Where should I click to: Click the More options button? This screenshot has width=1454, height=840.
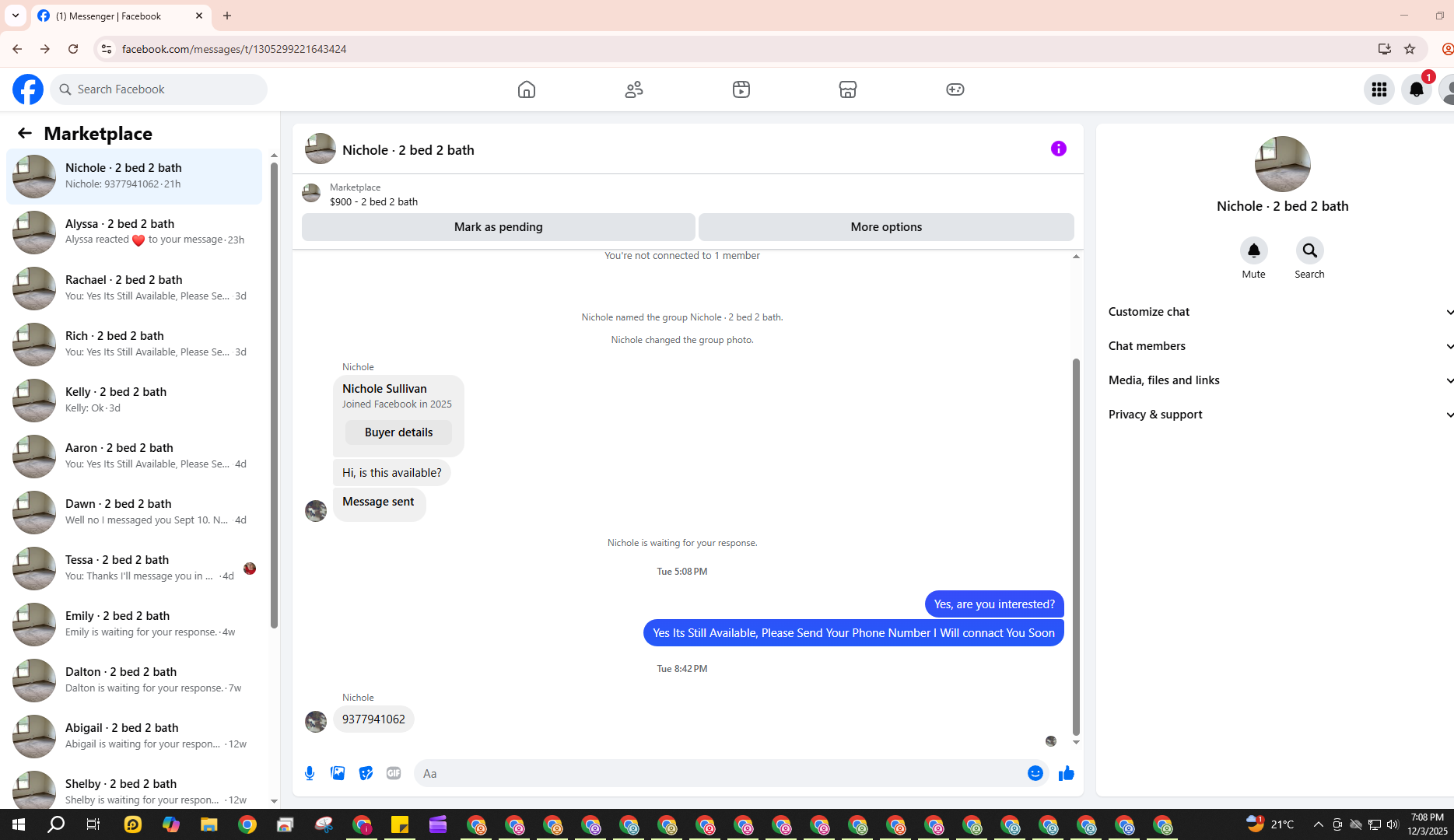pyautogui.click(x=886, y=227)
